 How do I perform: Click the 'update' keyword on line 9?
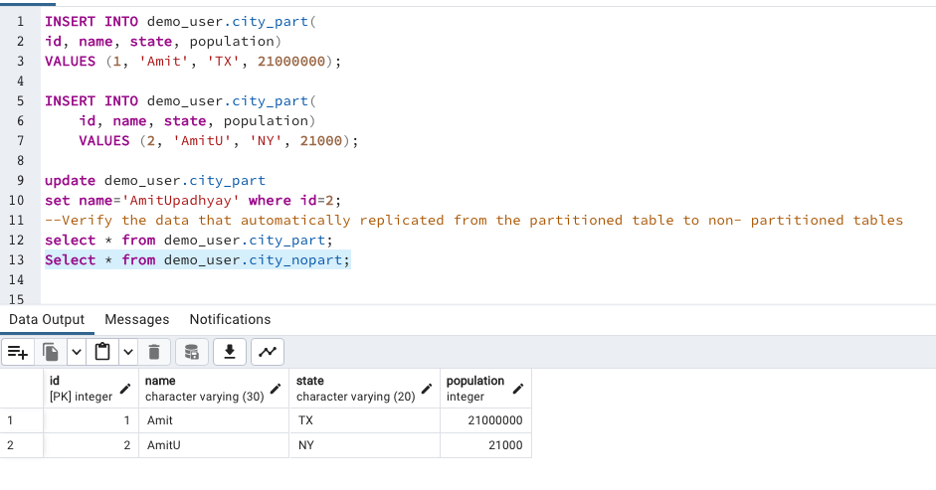pyautogui.click(x=70, y=181)
